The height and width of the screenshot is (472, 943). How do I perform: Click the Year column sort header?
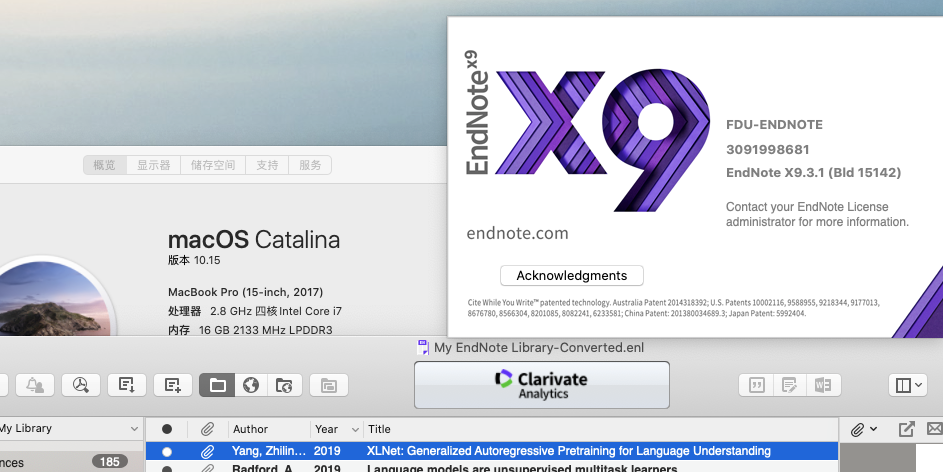pyautogui.click(x=337, y=429)
